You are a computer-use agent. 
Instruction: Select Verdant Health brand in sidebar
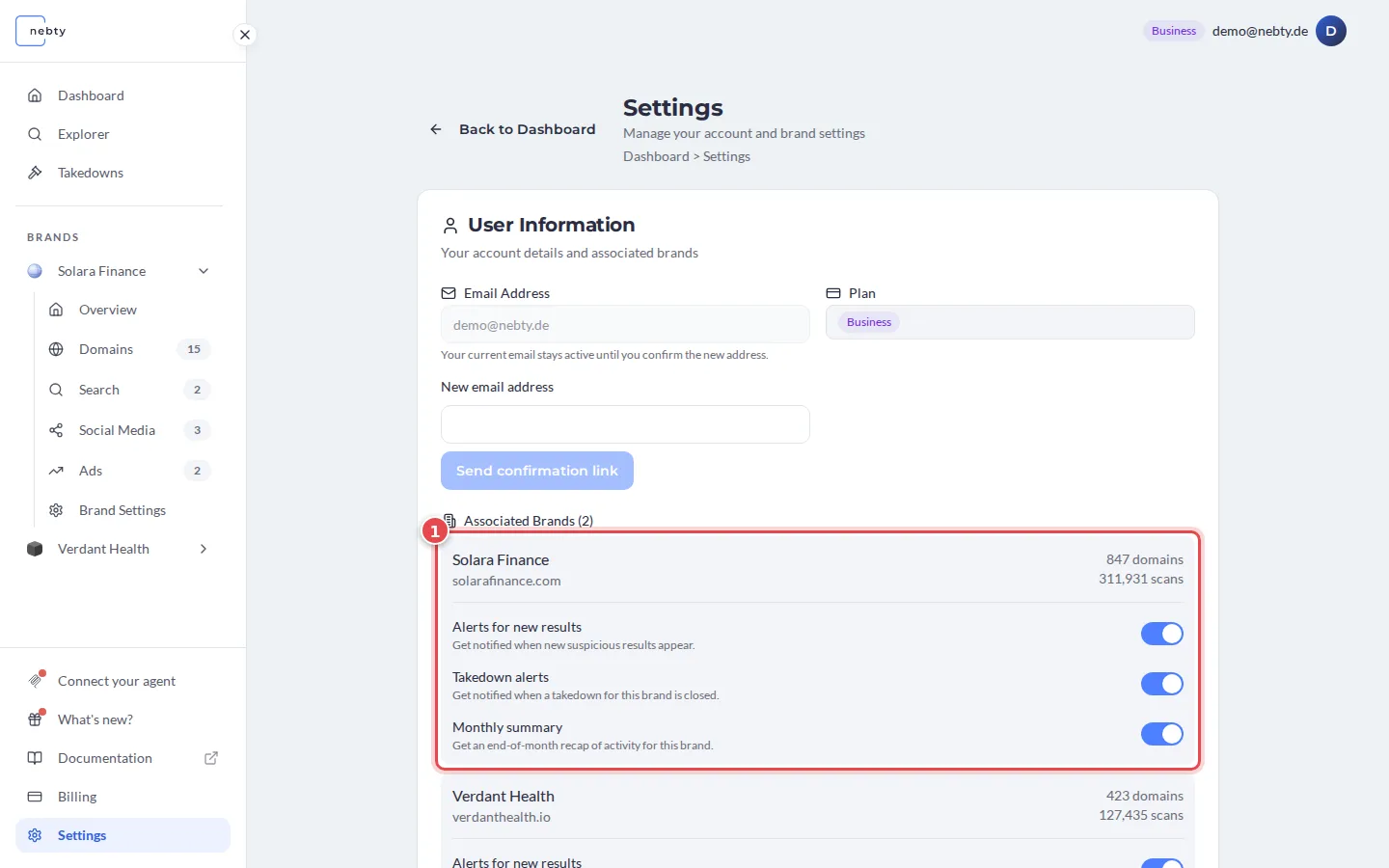tap(103, 549)
